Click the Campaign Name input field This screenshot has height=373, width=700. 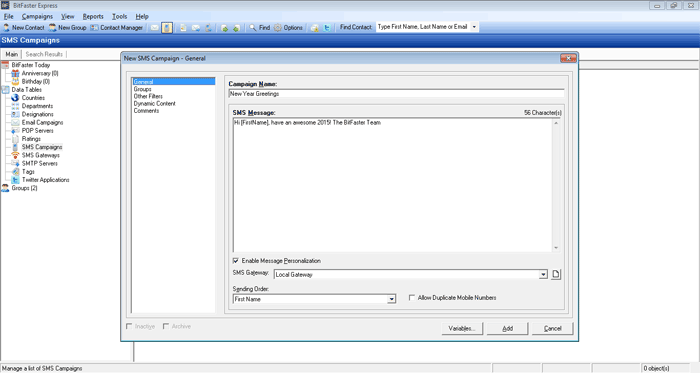(x=396, y=94)
